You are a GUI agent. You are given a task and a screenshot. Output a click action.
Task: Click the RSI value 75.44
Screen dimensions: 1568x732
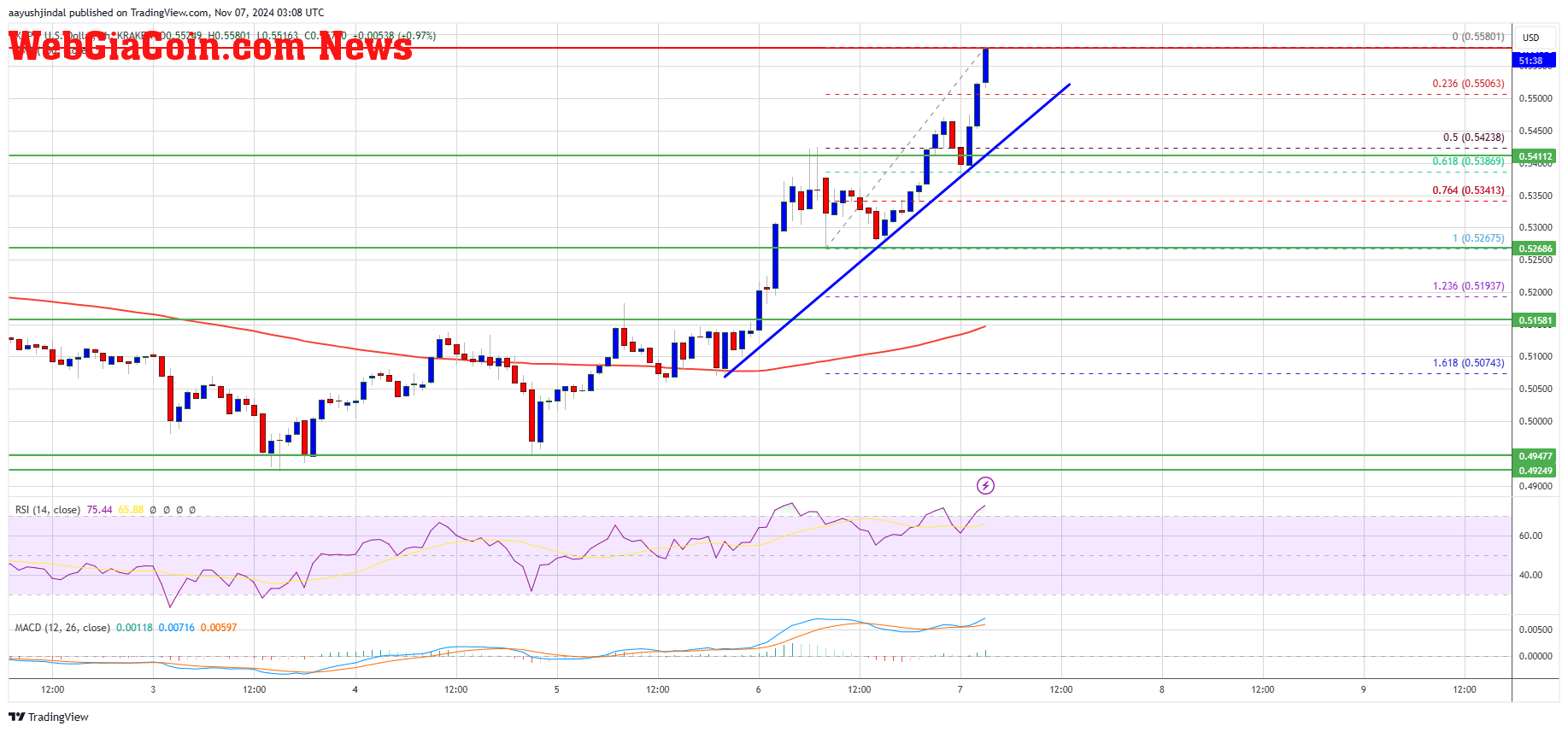tap(99, 510)
